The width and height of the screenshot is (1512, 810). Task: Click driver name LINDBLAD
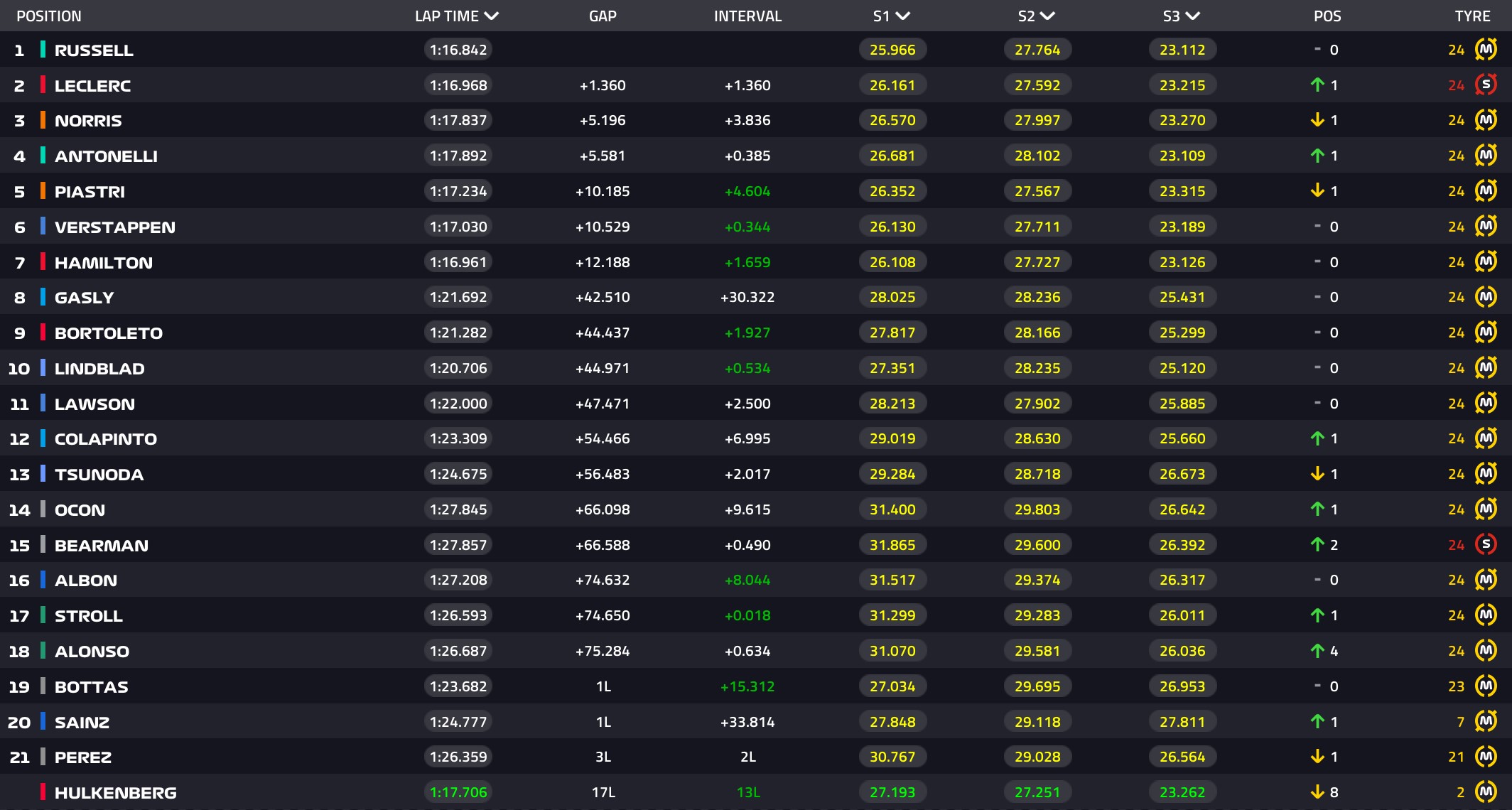coord(99,369)
